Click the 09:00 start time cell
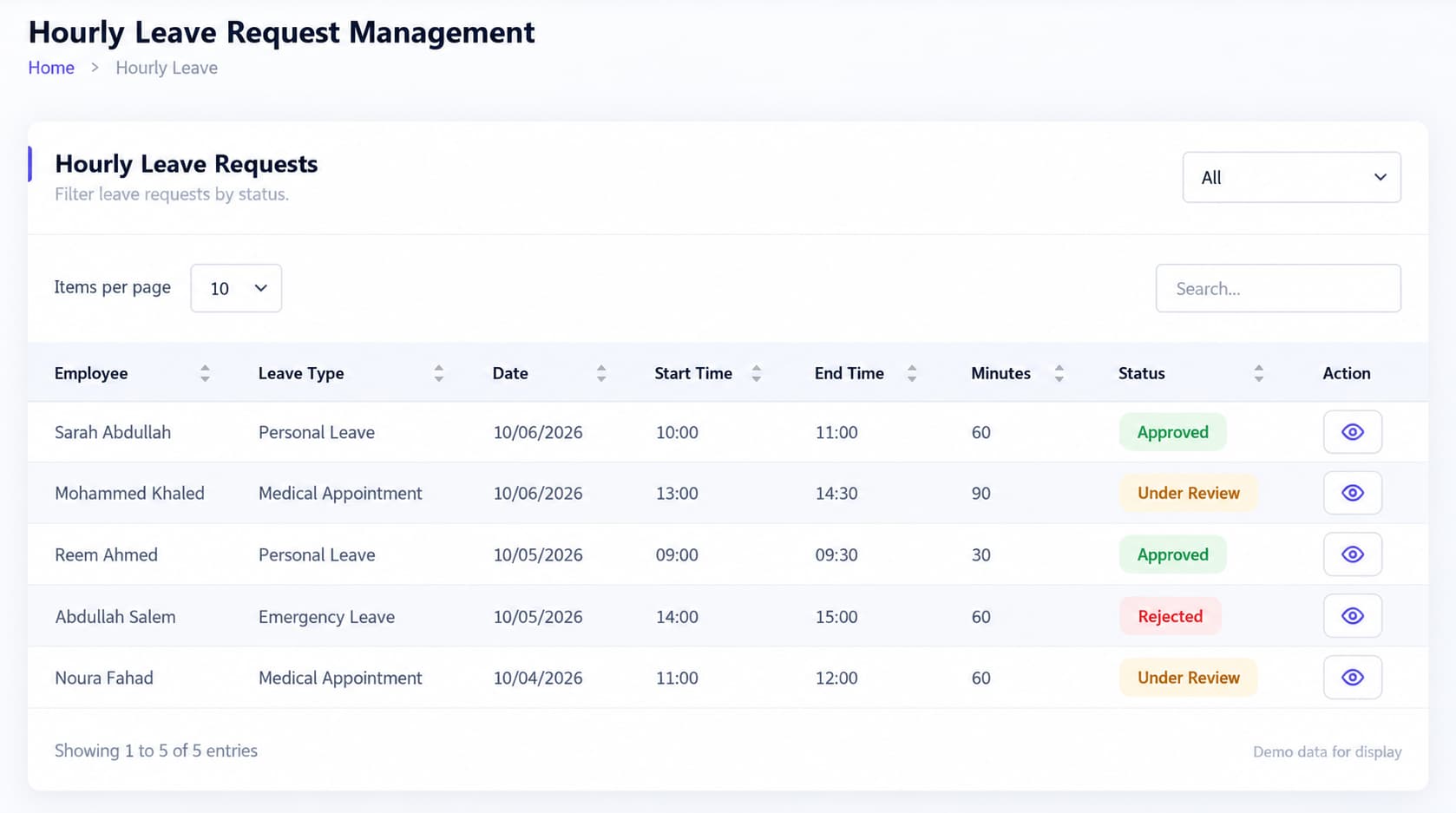This screenshot has height=813, width=1456. pos(677,554)
